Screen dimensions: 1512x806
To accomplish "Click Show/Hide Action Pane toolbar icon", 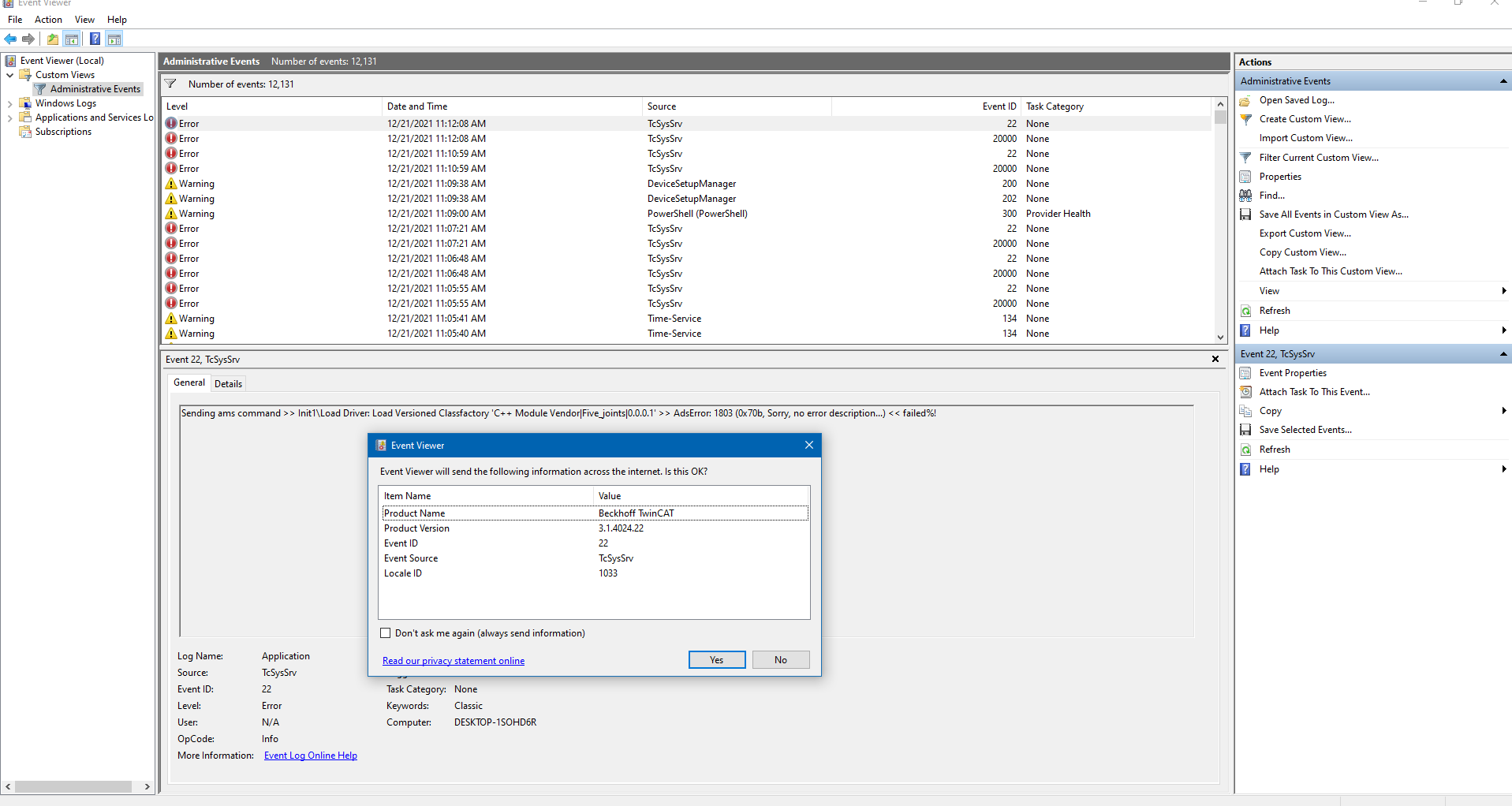I will 114,39.
